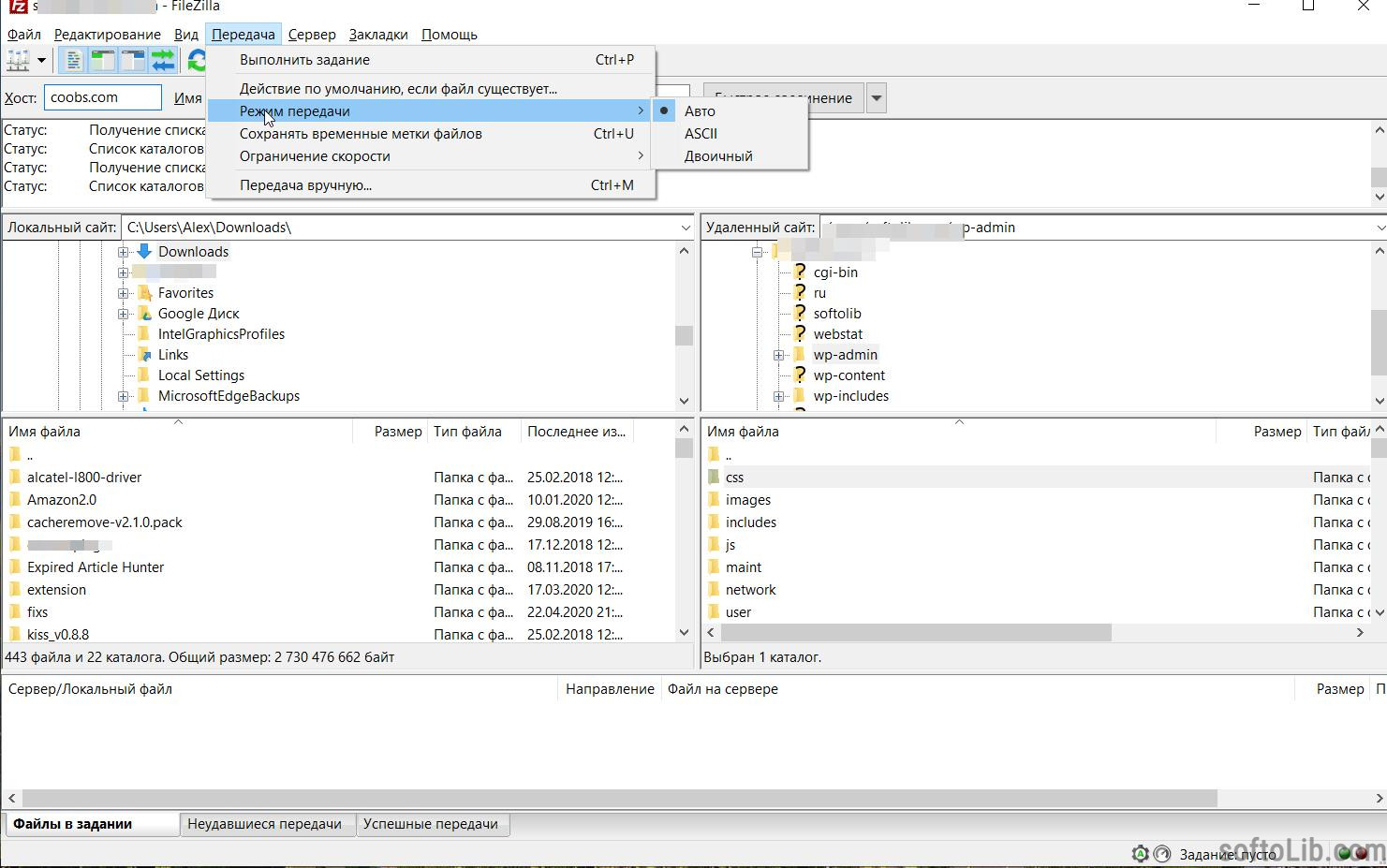Choose Сохранять временные метки файлов entry

pyautogui.click(x=430, y=133)
